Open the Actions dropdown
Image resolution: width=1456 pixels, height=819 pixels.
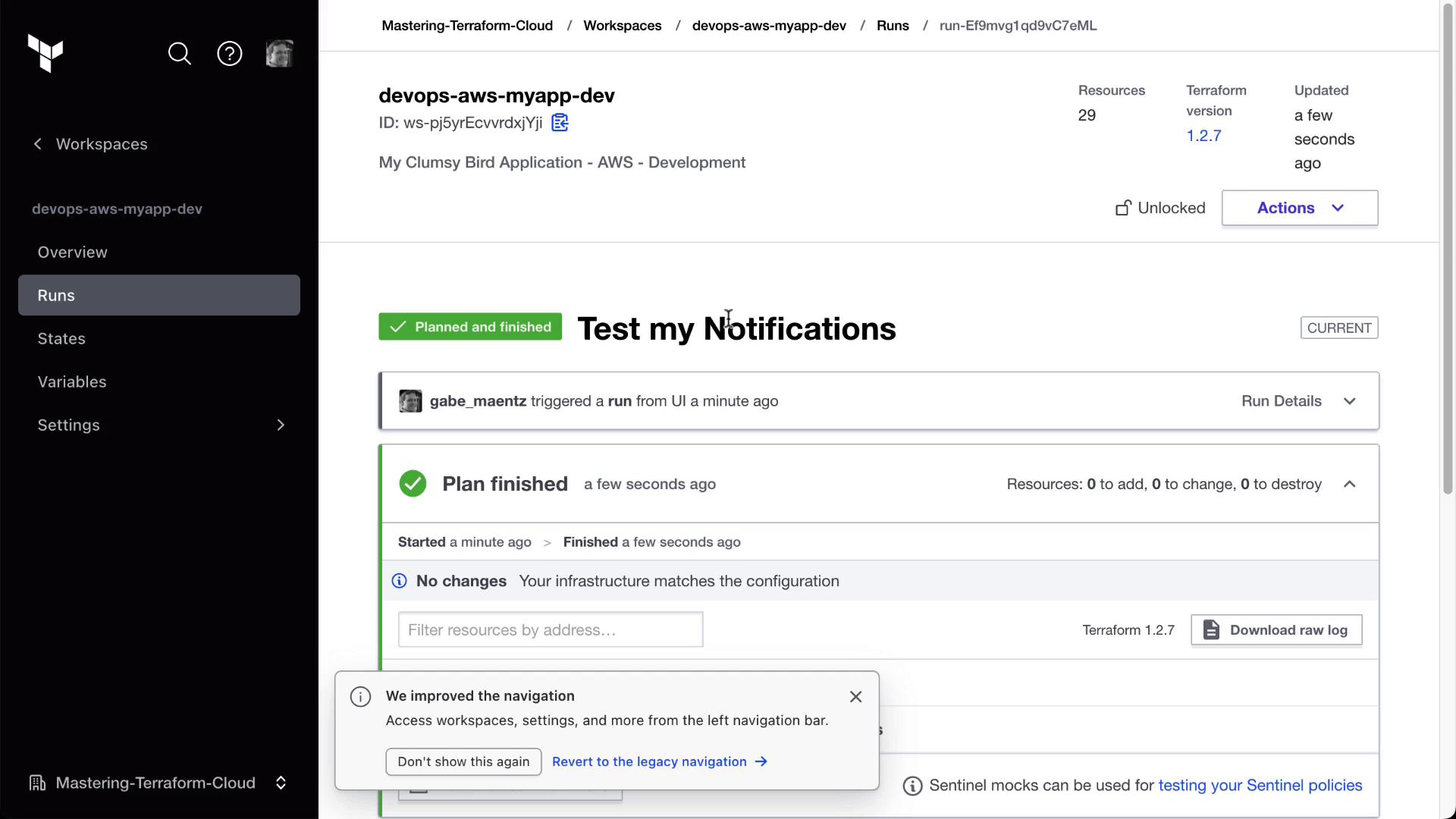point(1299,208)
